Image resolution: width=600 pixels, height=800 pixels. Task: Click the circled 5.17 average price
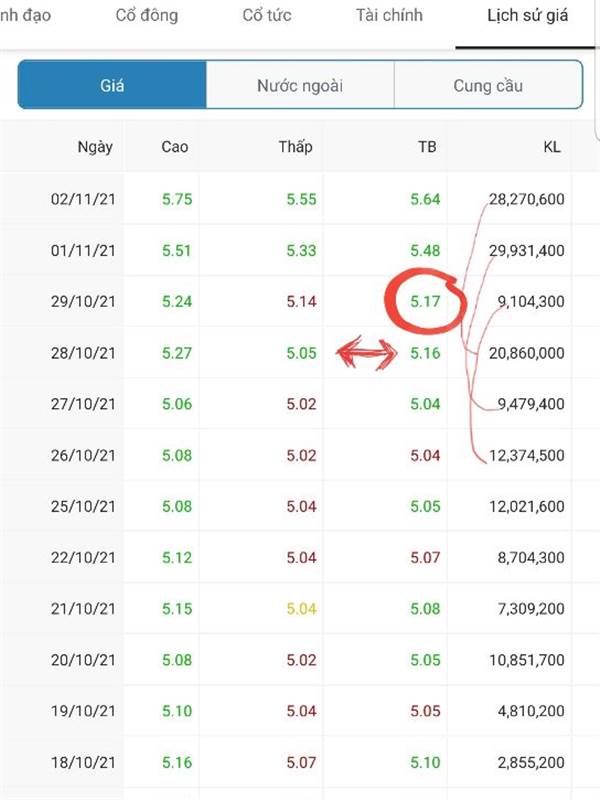(425, 302)
